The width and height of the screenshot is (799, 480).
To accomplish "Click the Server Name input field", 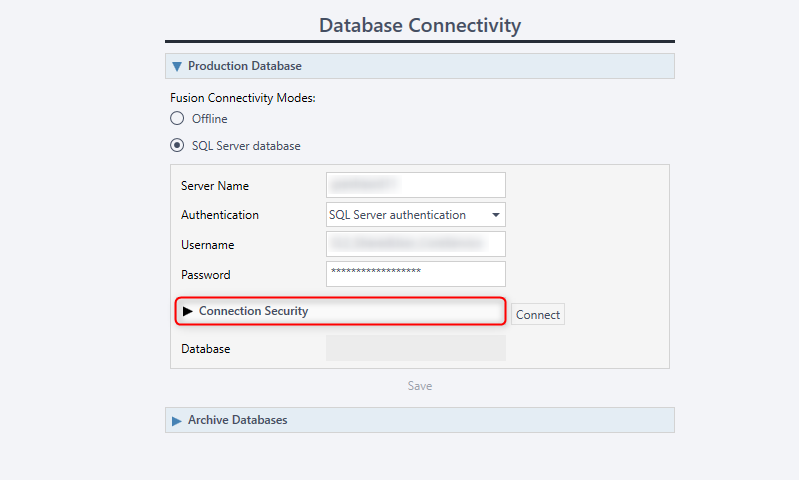I will click(416, 185).
